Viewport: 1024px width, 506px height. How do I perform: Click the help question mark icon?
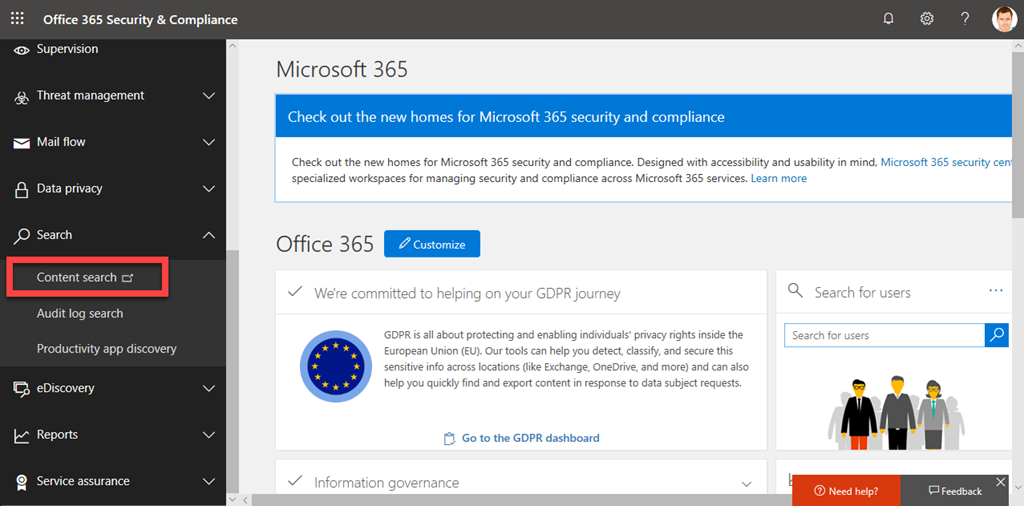pyautogui.click(x=965, y=19)
